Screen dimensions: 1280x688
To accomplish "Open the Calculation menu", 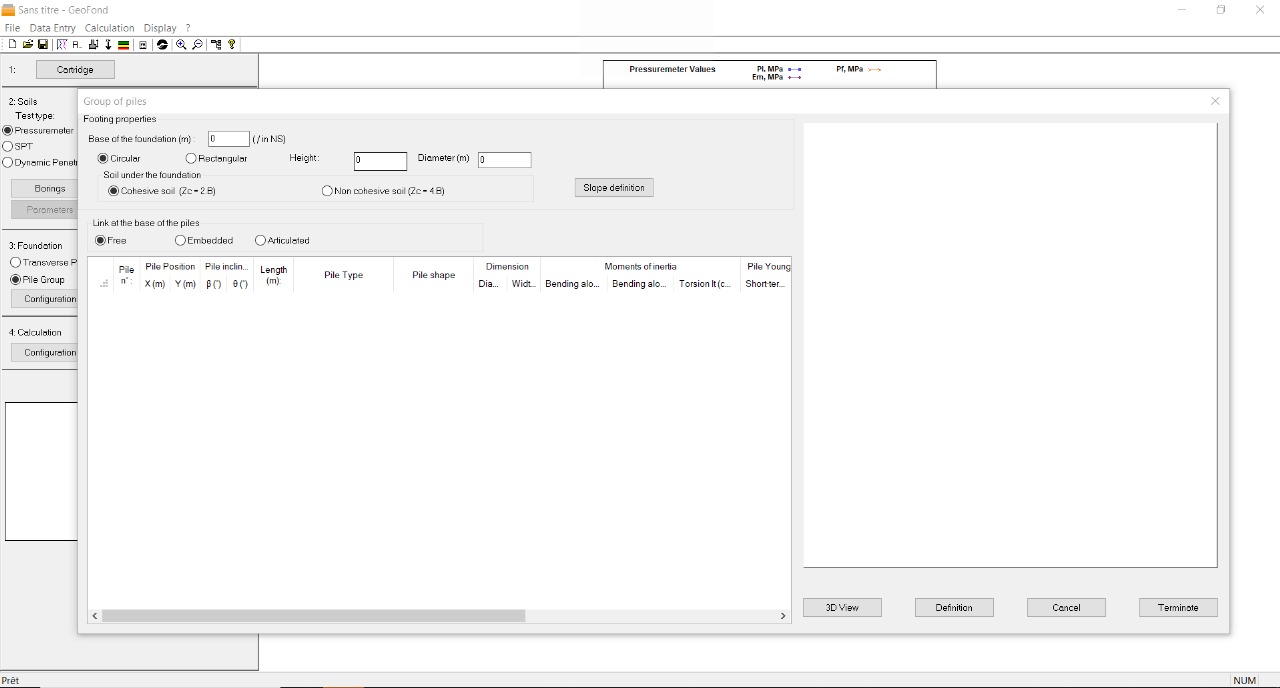I will pos(109,28).
